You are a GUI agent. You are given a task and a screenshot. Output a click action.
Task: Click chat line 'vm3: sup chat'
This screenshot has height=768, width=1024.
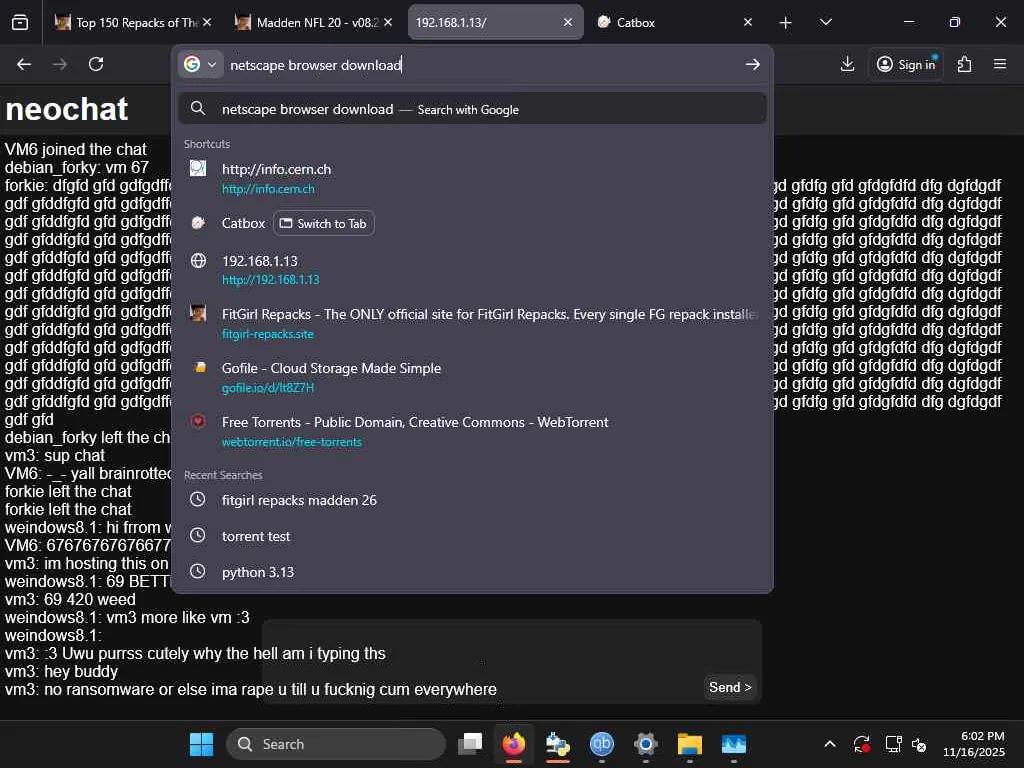pyautogui.click(x=55, y=455)
